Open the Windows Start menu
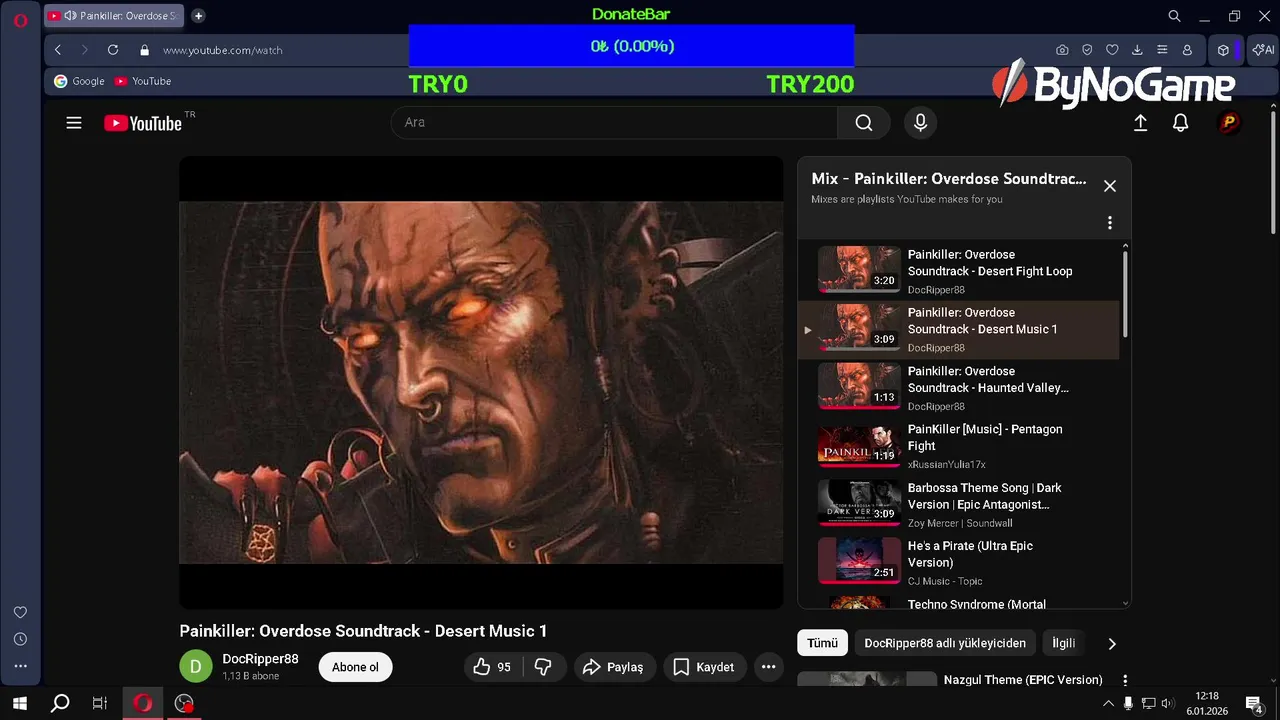This screenshot has height=720, width=1280. point(20,704)
